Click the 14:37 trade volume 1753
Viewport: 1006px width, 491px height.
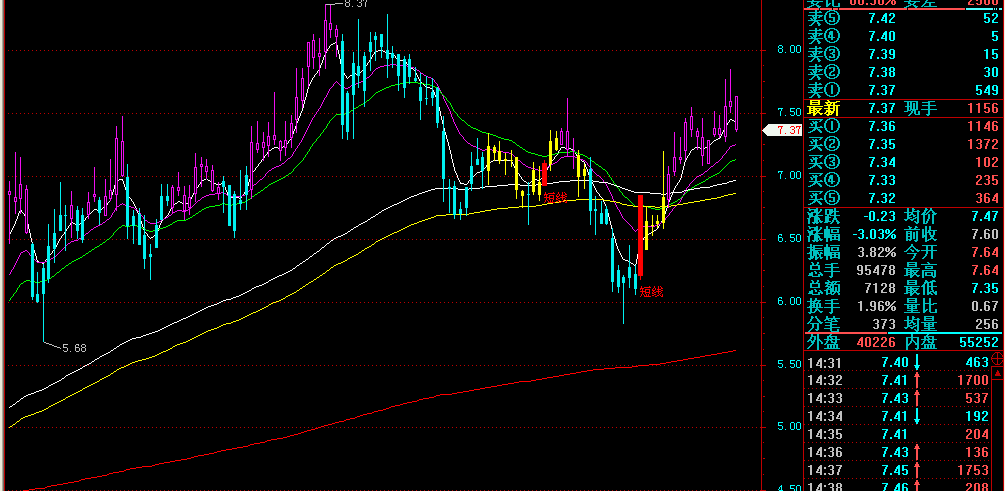[x=974, y=471]
